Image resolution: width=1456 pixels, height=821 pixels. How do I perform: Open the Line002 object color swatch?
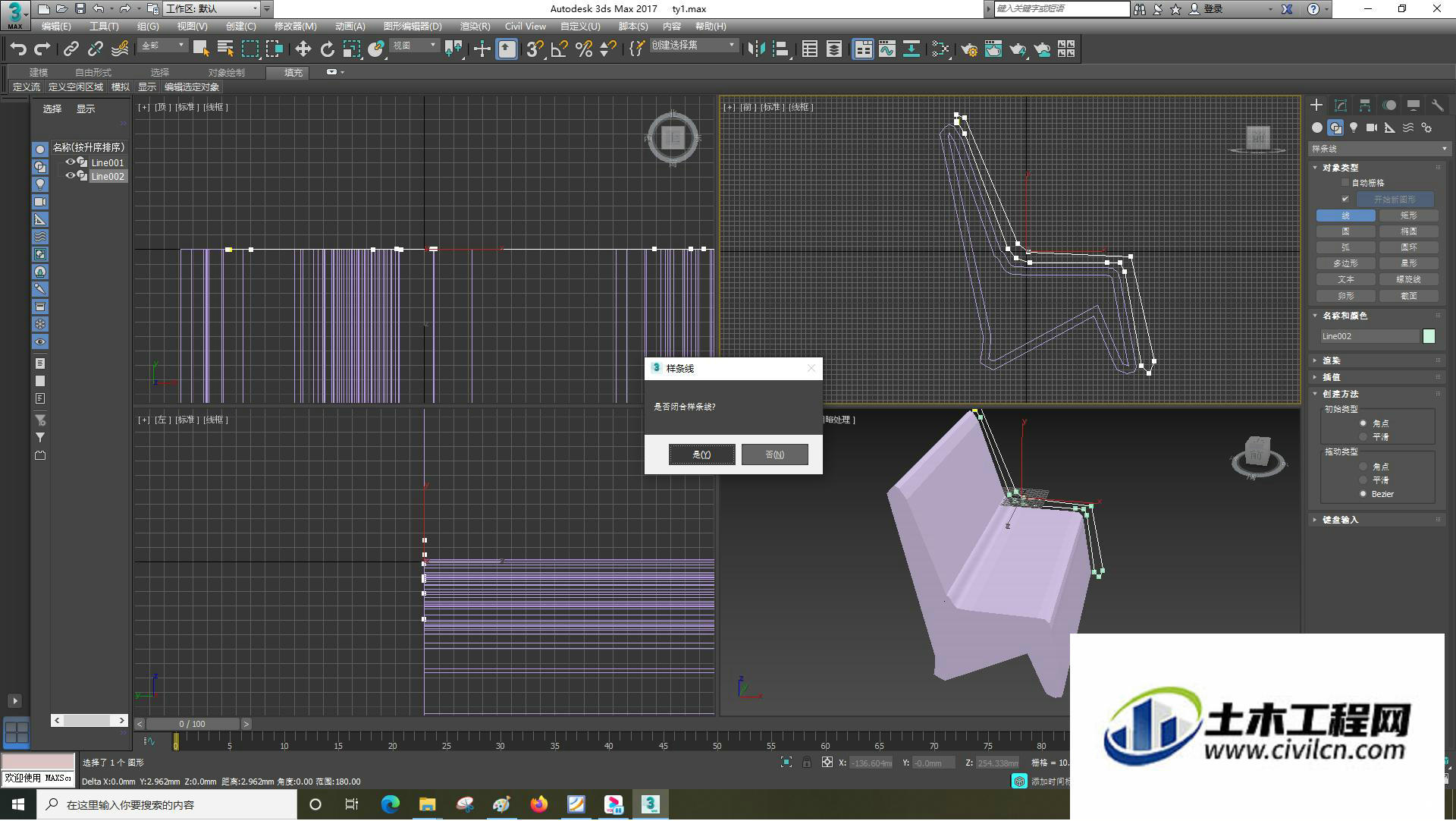[x=1429, y=336]
